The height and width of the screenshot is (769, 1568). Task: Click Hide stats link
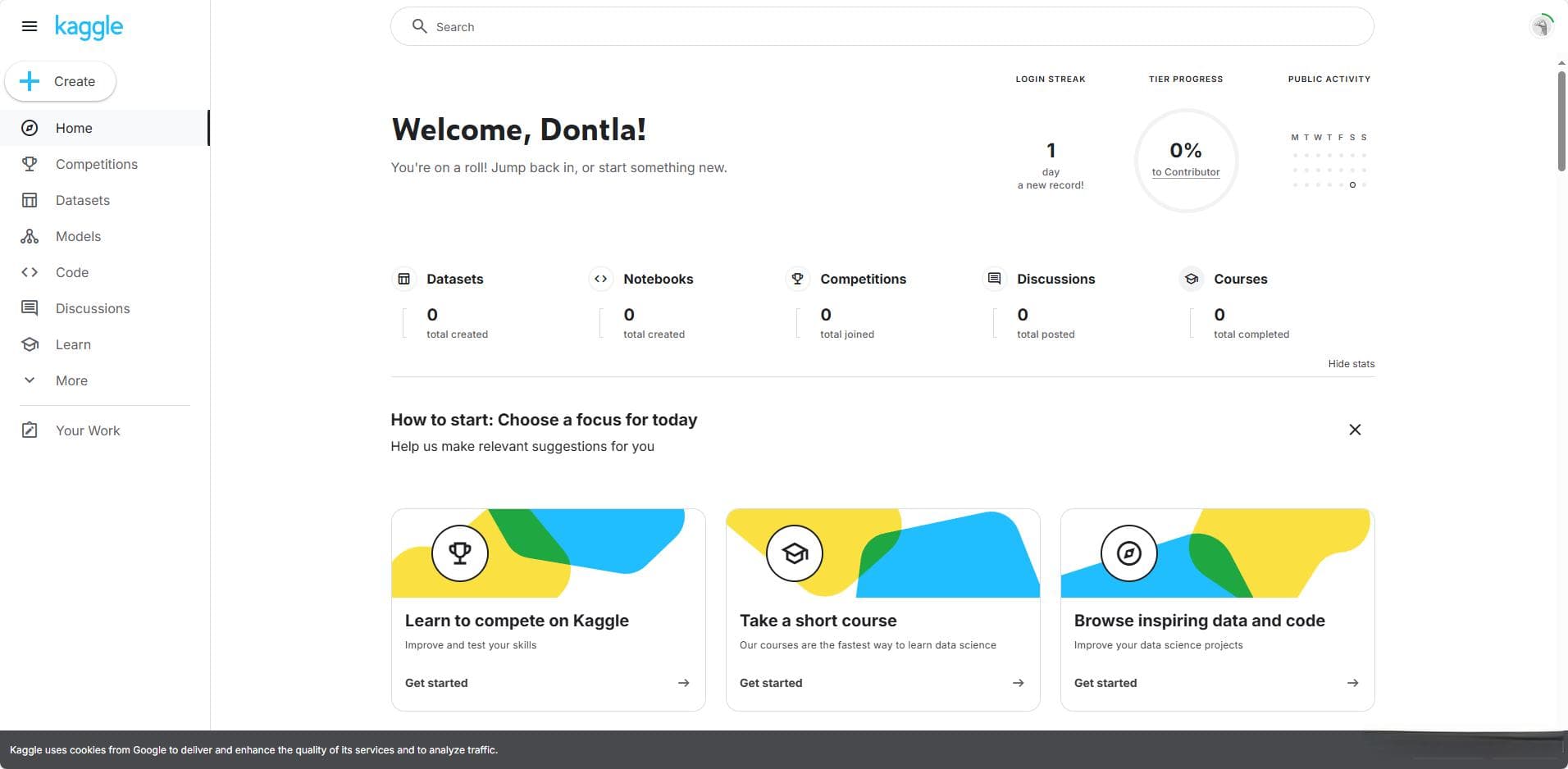point(1351,364)
